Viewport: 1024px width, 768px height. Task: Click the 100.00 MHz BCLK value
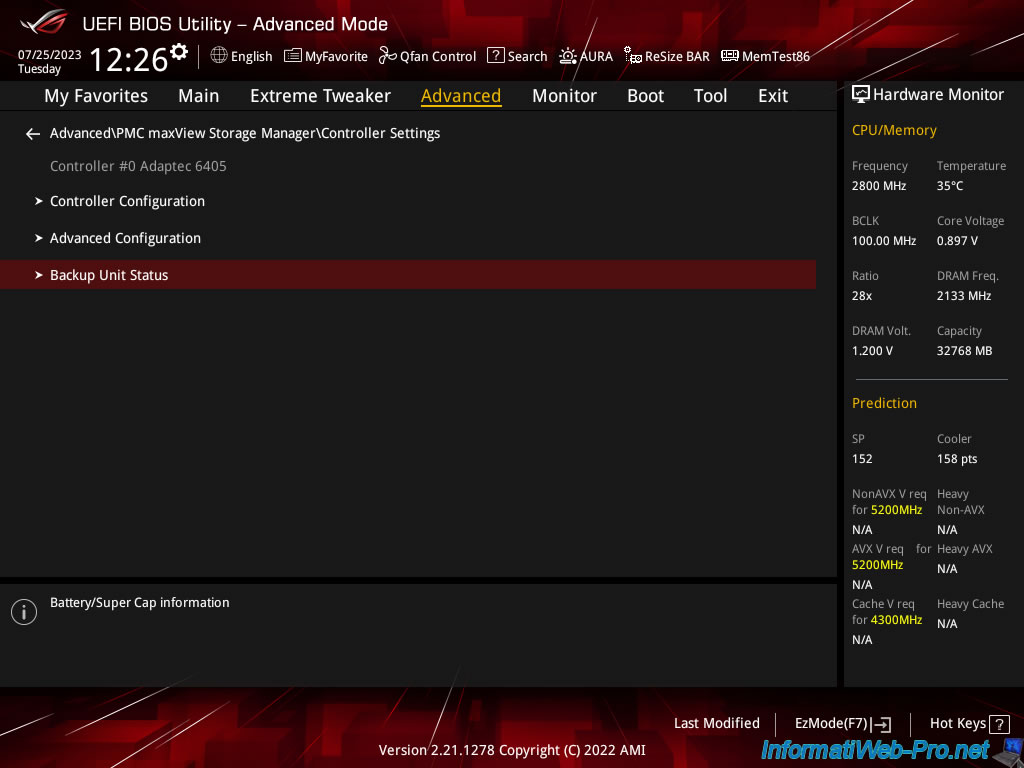pos(884,241)
